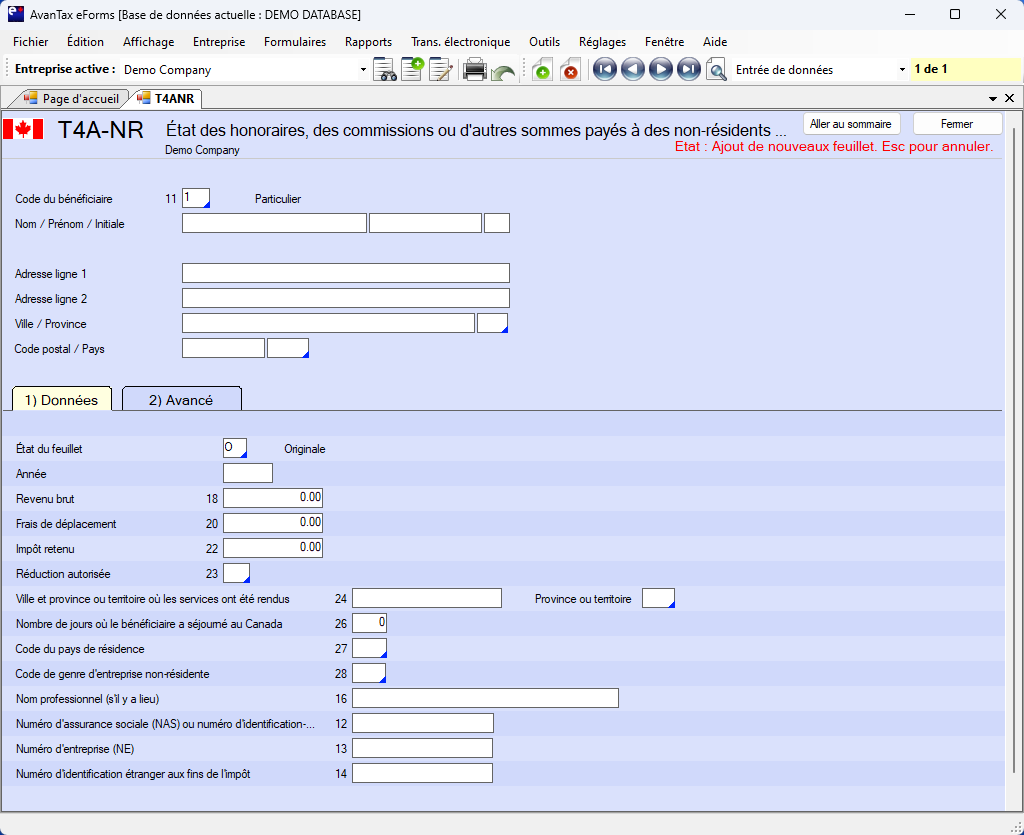This screenshot has width=1024, height=835.
Task: Click the printer icon in toolbar
Action: [475, 70]
